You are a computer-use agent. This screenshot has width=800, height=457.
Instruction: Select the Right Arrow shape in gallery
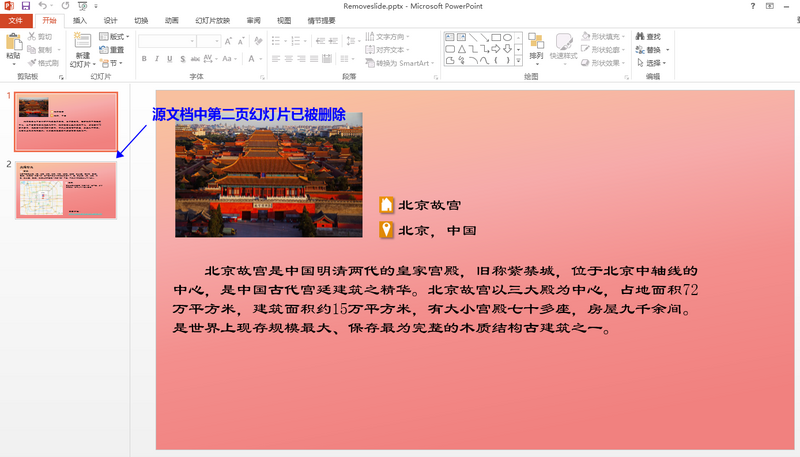coord(495,49)
